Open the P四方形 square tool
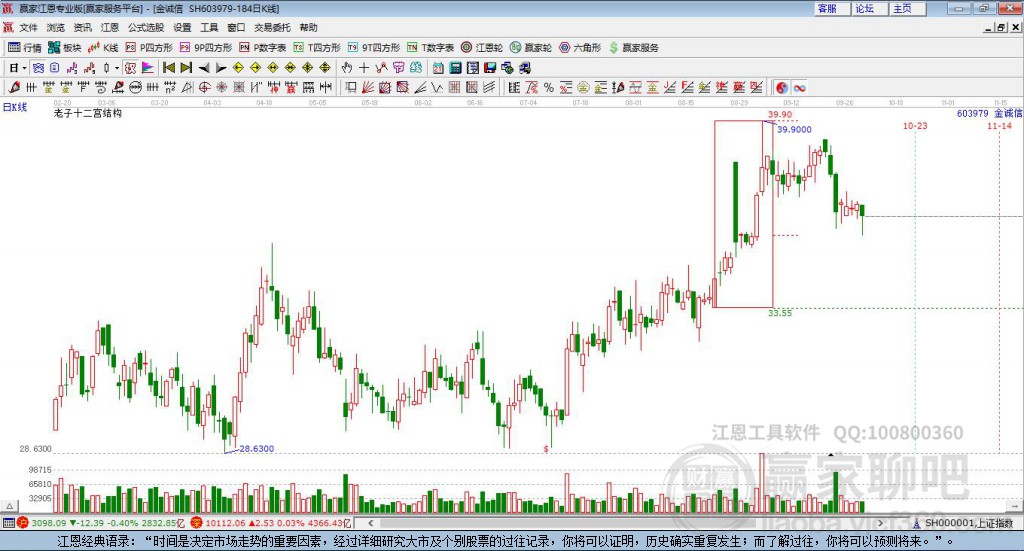Image resolution: width=1024 pixels, height=551 pixels. [x=148, y=48]
